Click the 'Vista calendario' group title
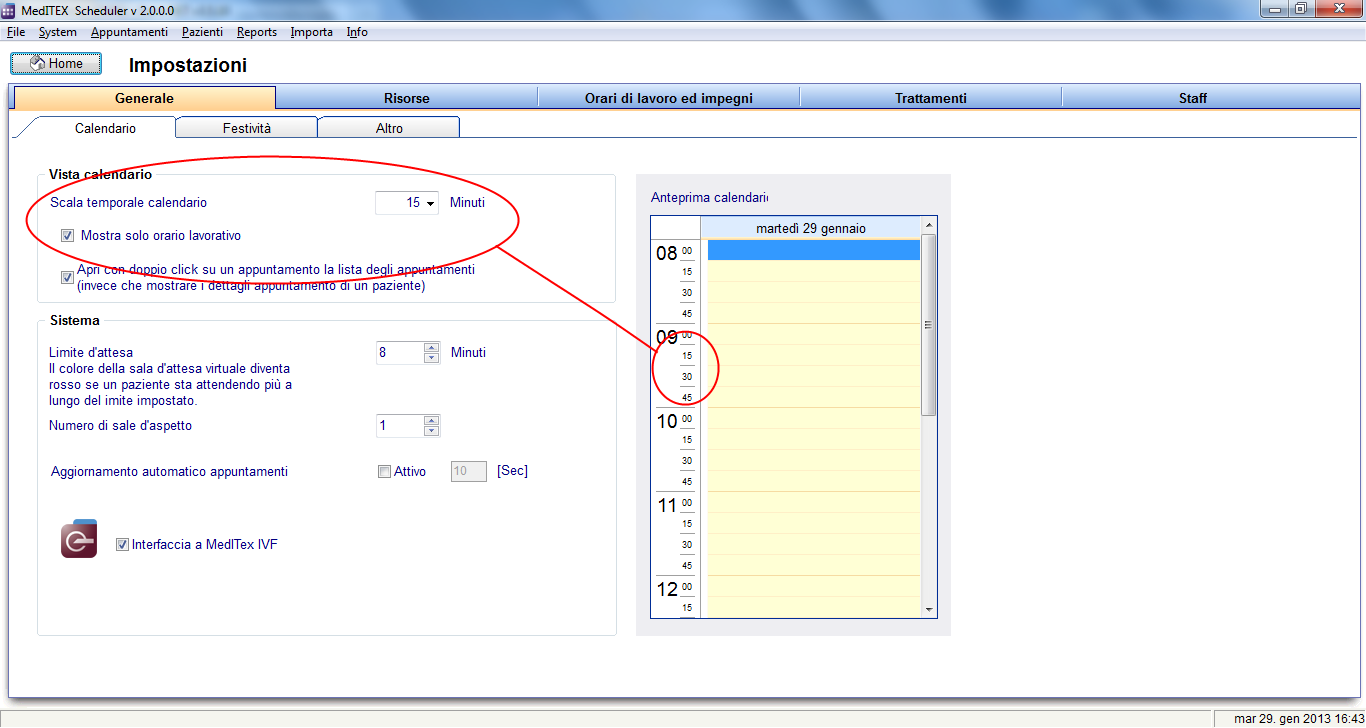The image size is (1366, 728). point(100,174)
